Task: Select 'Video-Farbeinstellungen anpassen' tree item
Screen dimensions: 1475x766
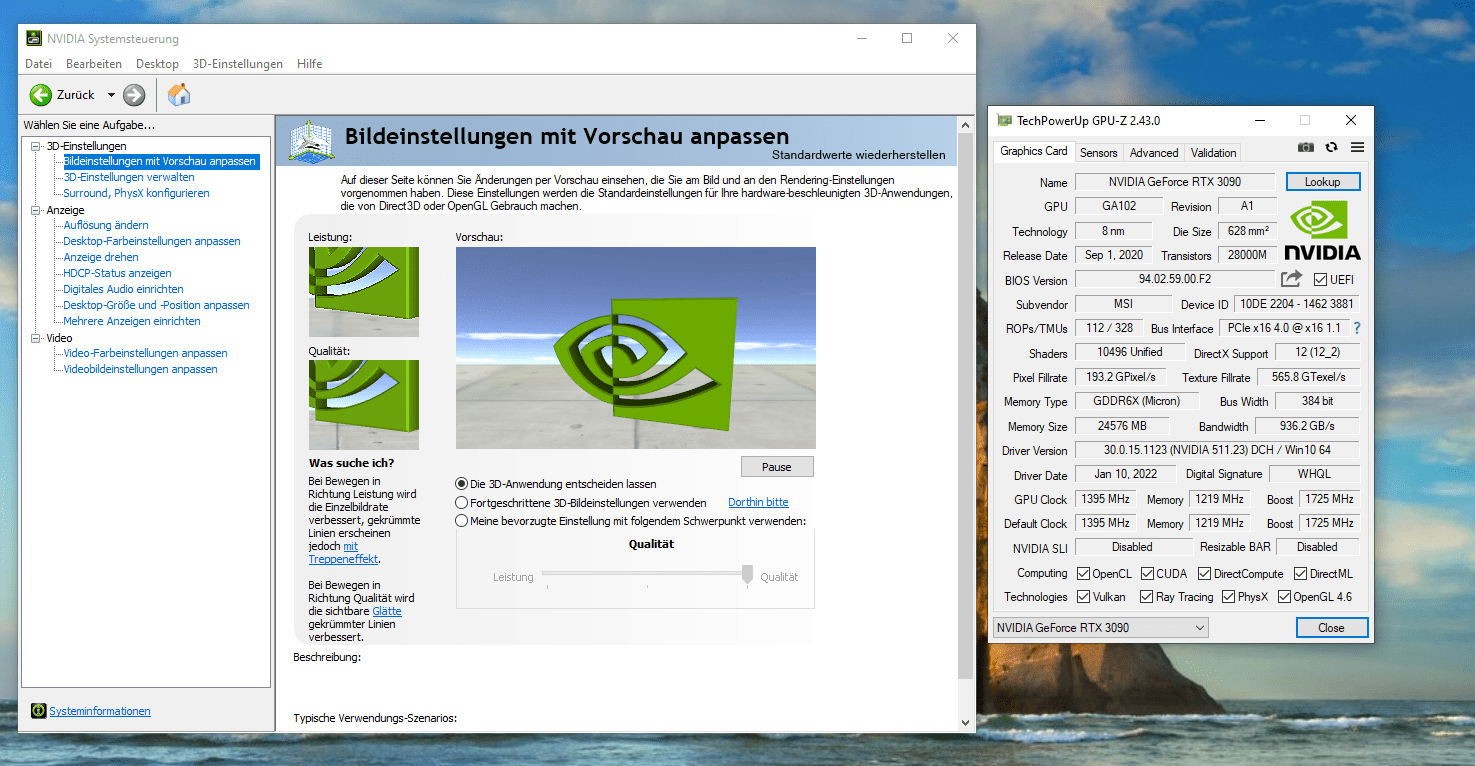Action: [145, 353]
